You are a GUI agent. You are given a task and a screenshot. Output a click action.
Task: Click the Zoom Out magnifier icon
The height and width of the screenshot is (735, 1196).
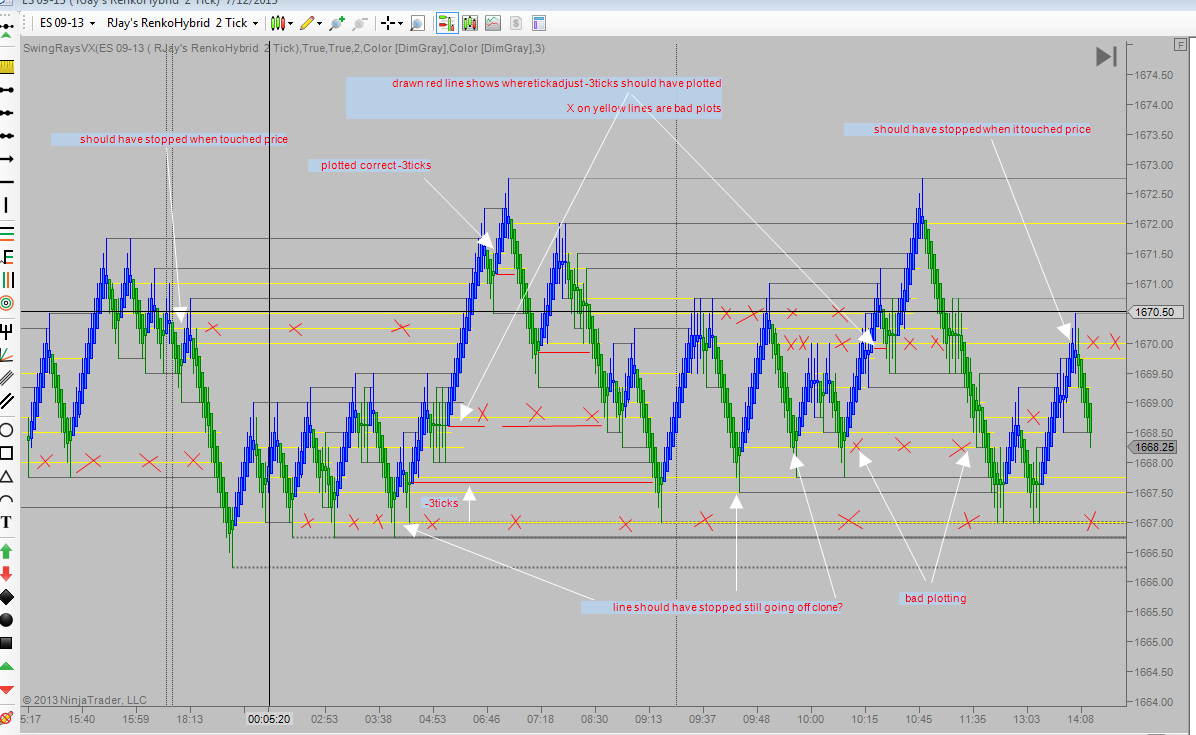pos(361,23)
